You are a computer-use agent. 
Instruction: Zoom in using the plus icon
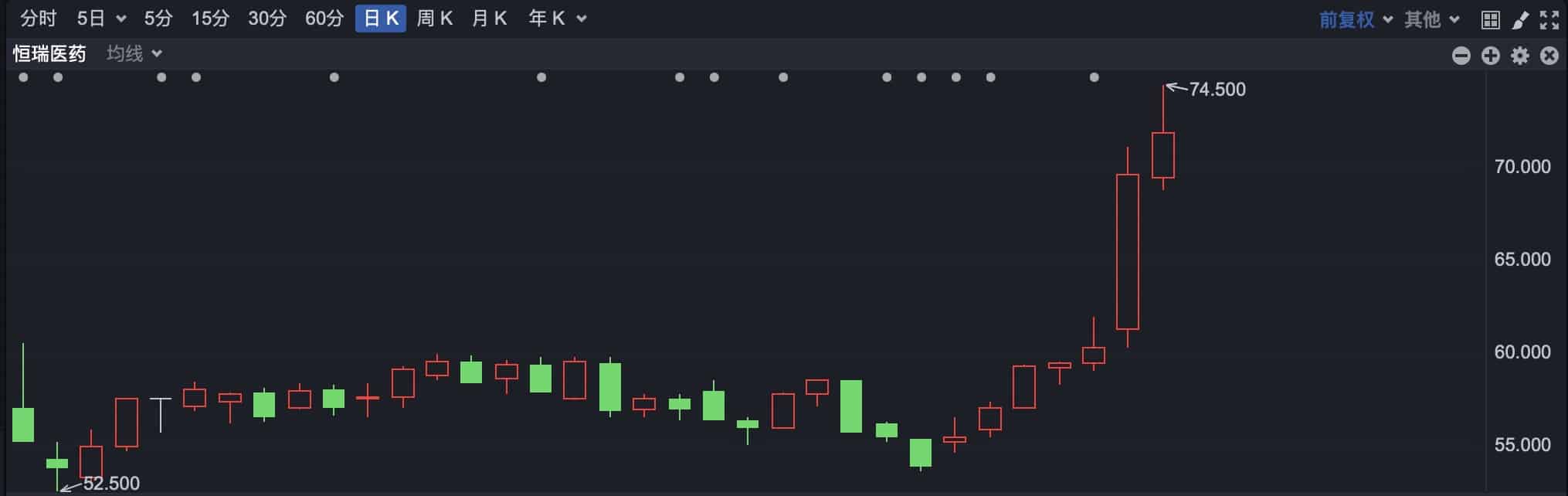click(x=1489, y=55)
